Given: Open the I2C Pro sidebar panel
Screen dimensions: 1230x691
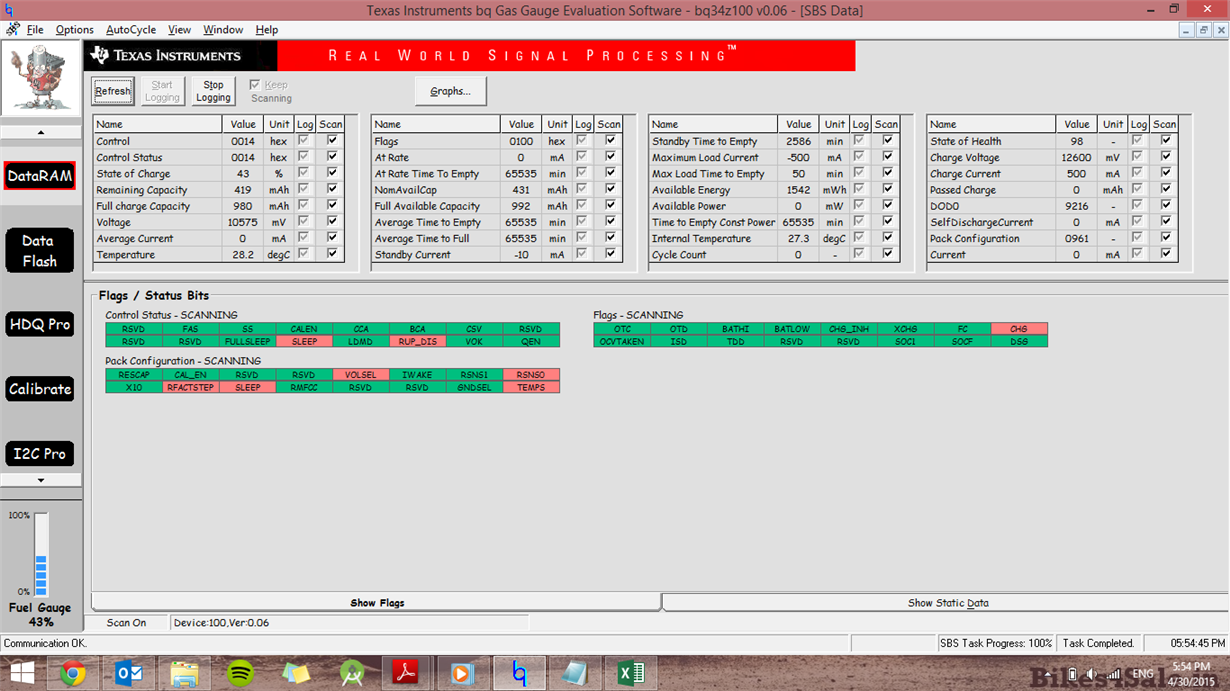Looking at the screenshot, I should point(40,454).
